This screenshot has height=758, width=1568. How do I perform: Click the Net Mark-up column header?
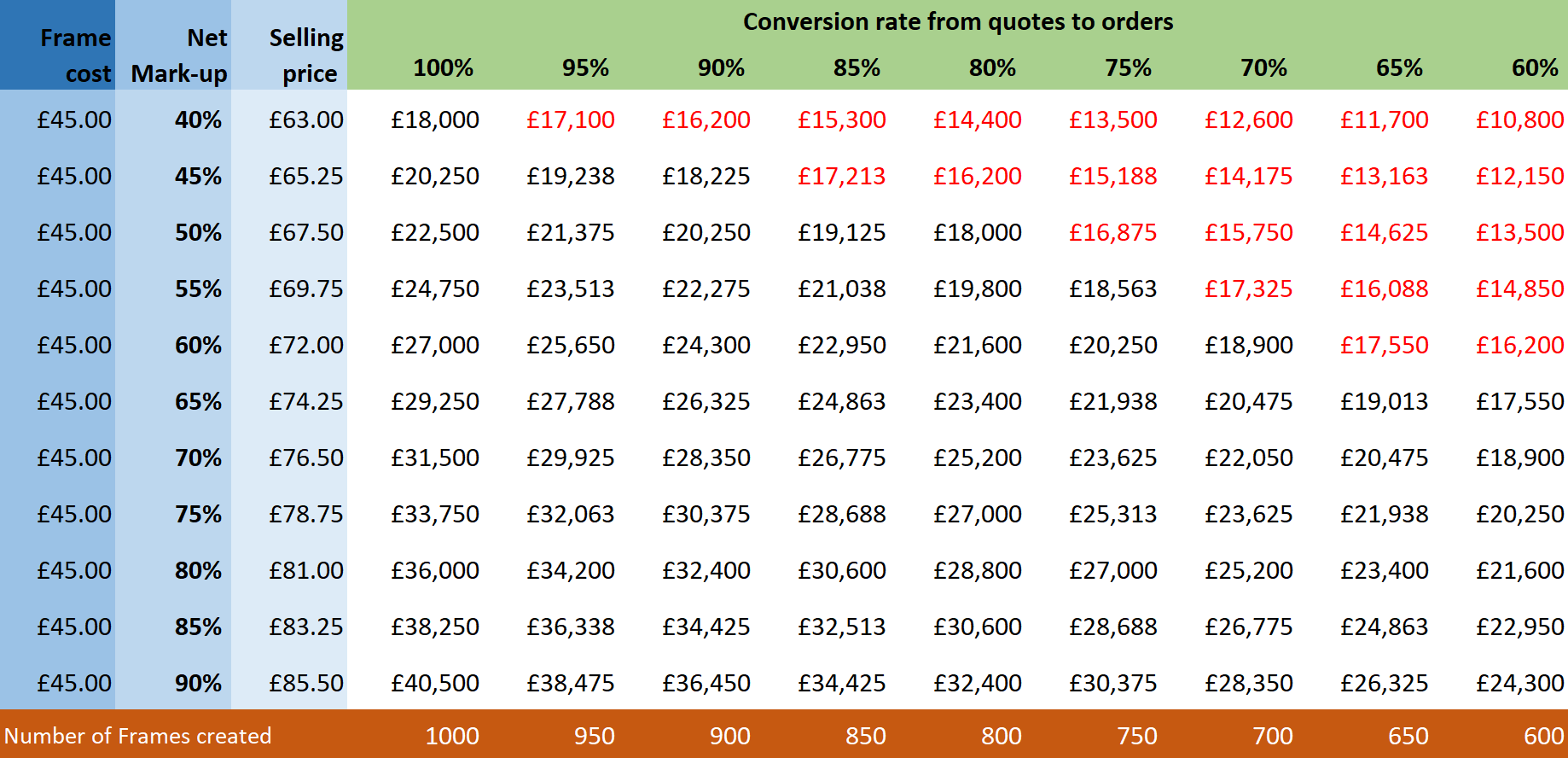click(173, 45)
